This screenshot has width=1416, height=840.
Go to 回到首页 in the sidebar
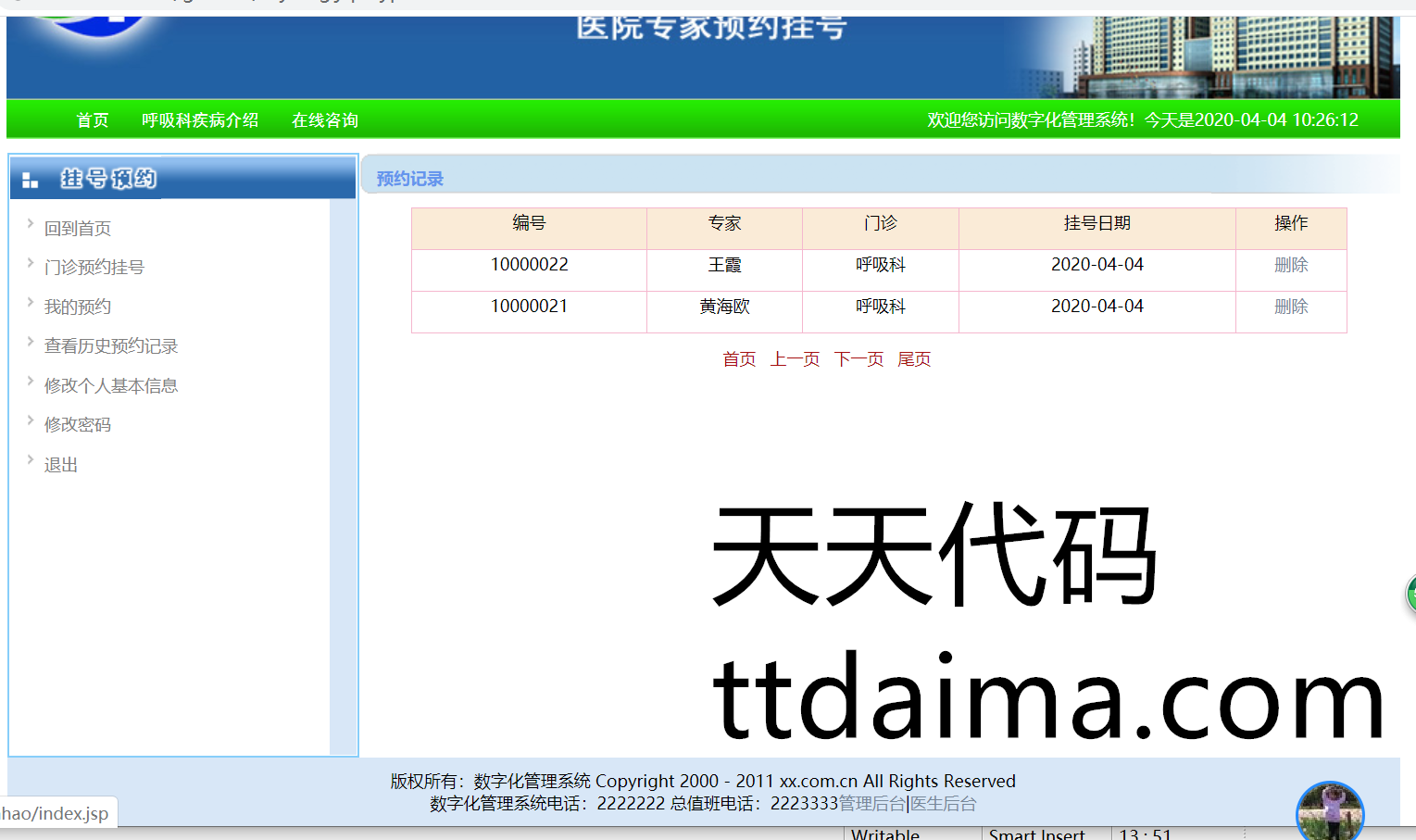point(78,229)
